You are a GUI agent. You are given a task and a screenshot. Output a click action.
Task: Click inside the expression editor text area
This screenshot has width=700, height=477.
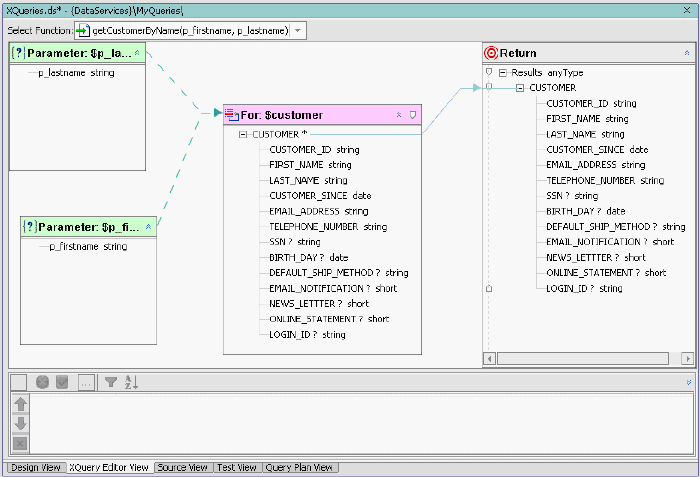click(x=362, y=424)
